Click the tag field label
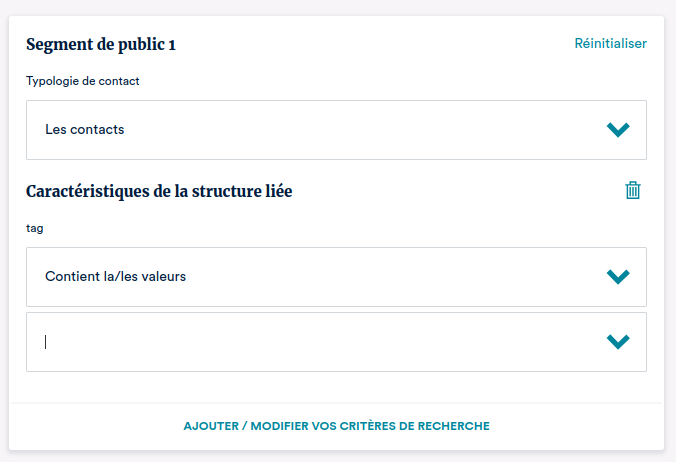The width and height of the screenshot is (676, 462). point(34,228)
